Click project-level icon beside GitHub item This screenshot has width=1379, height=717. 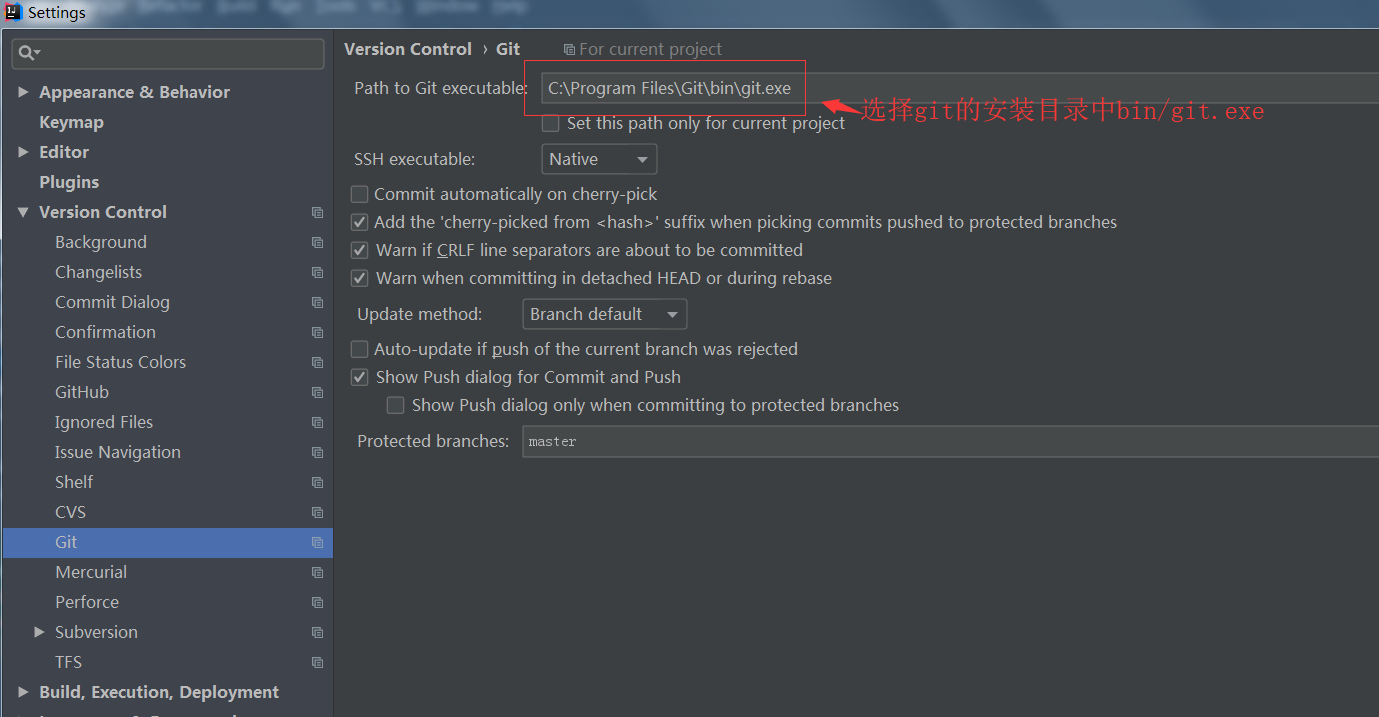click(317, 393)
